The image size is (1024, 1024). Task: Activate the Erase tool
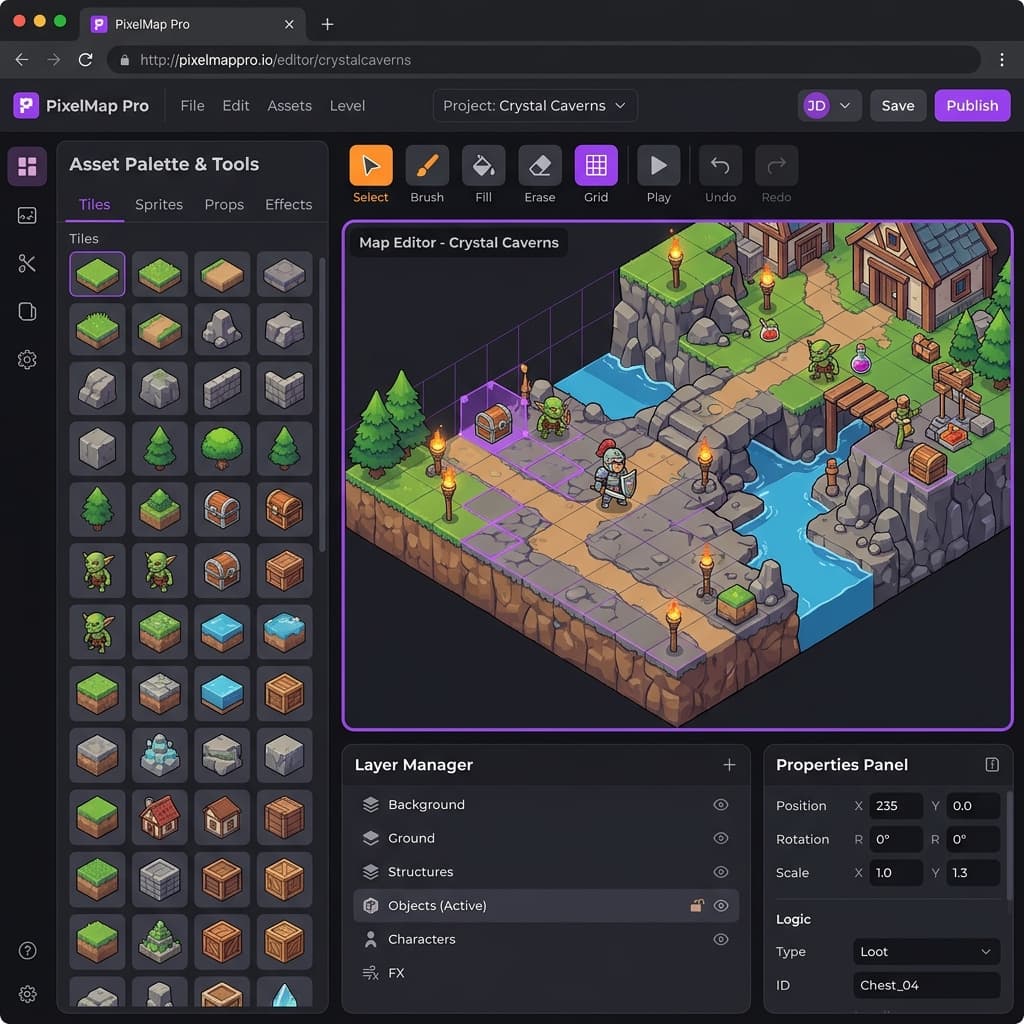click(x=539, y=166)
